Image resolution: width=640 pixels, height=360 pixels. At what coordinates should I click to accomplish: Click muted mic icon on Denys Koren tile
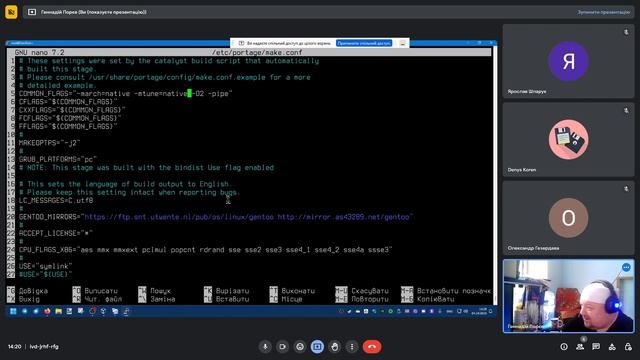626,110
